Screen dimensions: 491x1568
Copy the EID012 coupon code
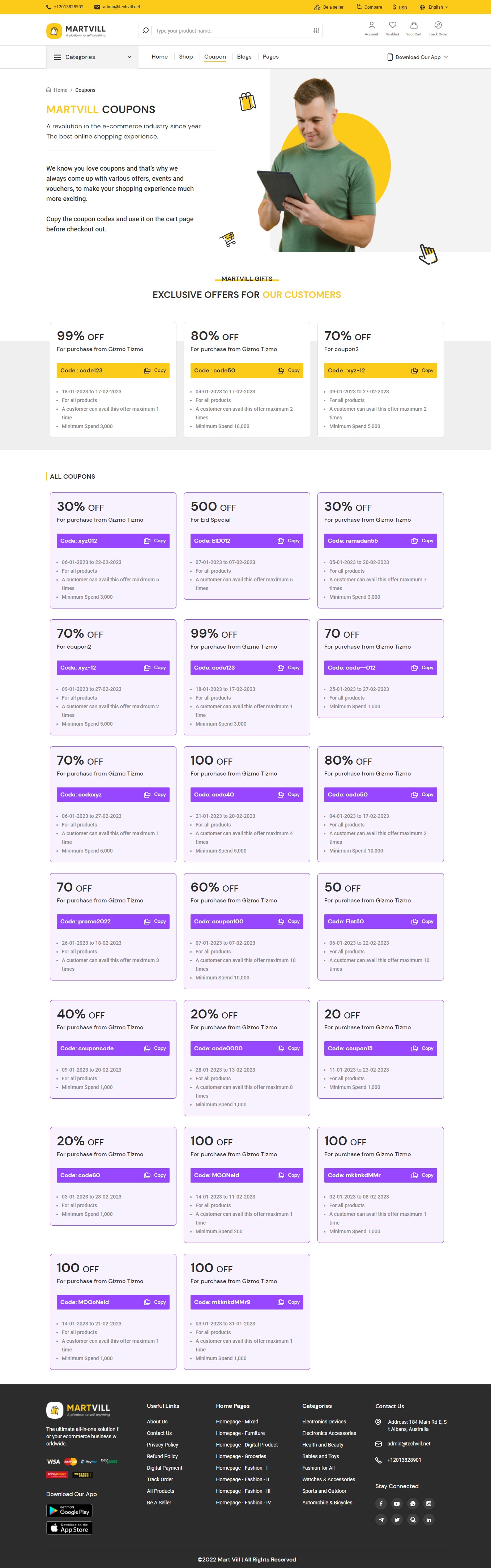point(289,541)
